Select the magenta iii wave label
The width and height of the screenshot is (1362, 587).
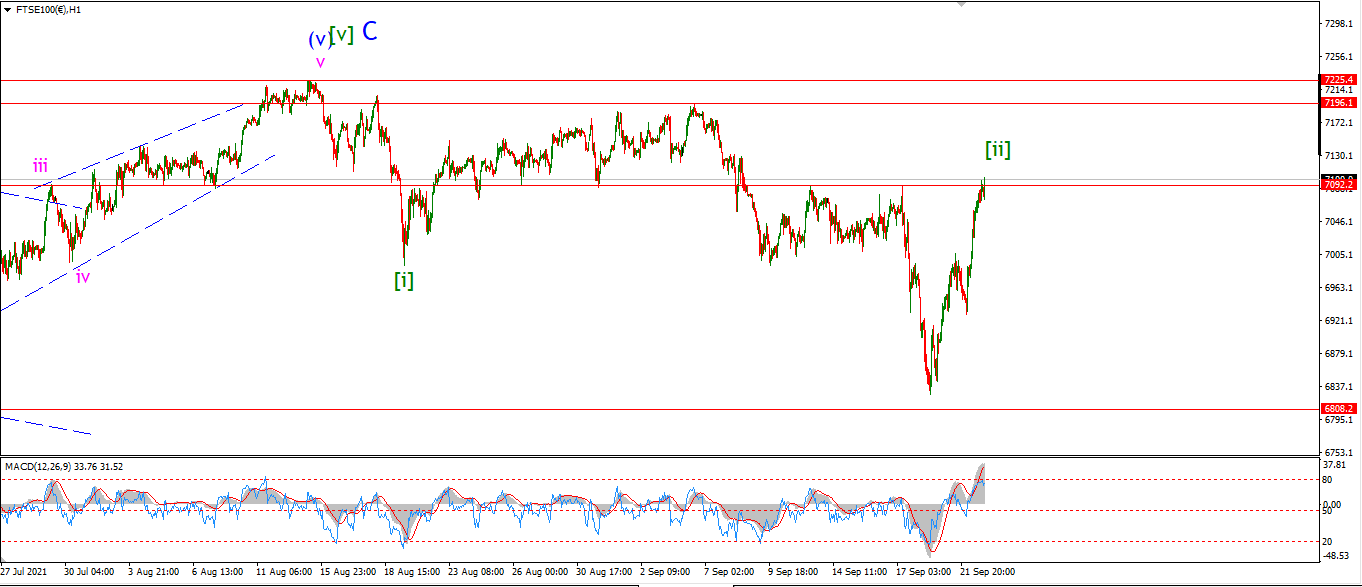(x=40, y=167)
